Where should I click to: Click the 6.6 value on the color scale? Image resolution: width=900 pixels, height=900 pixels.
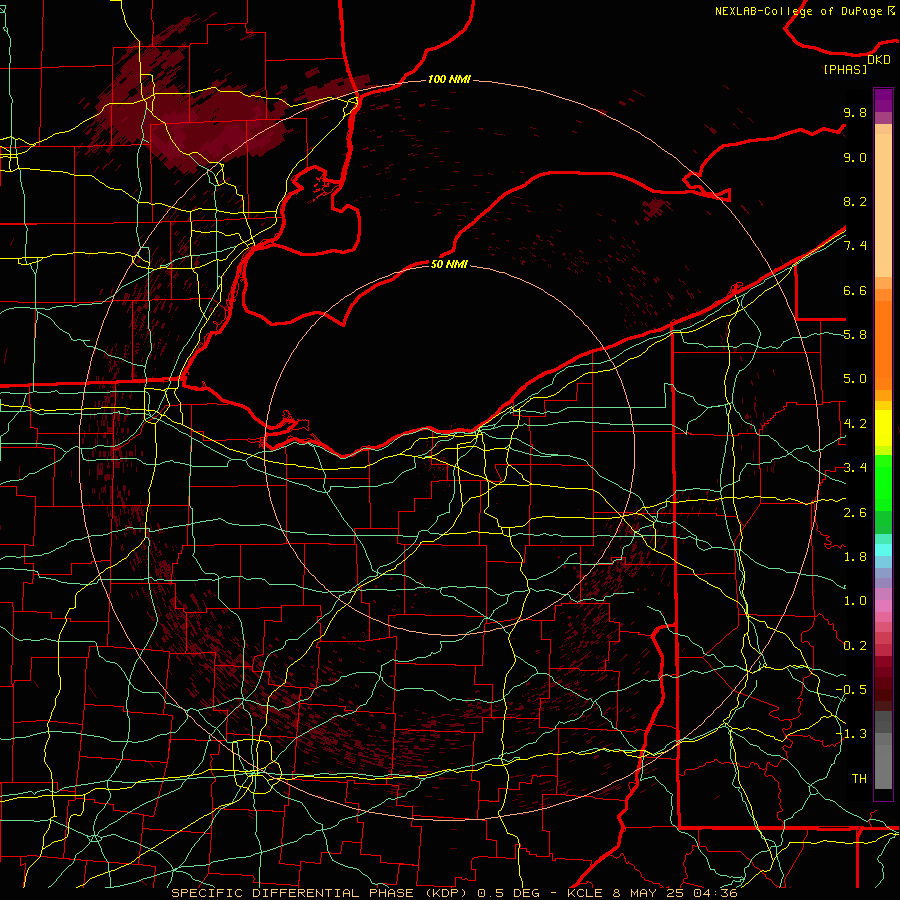pyautogui.click(x=855, y=290)
